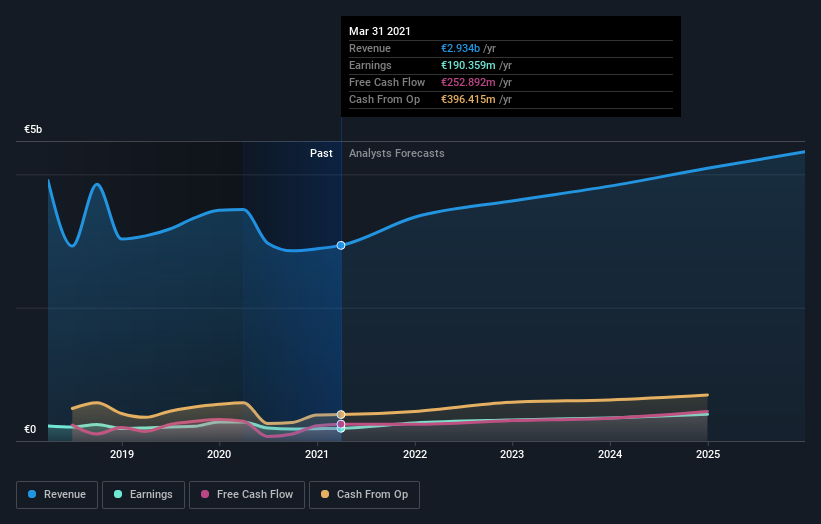Click the €190.359m earnings value

(468, 65)
